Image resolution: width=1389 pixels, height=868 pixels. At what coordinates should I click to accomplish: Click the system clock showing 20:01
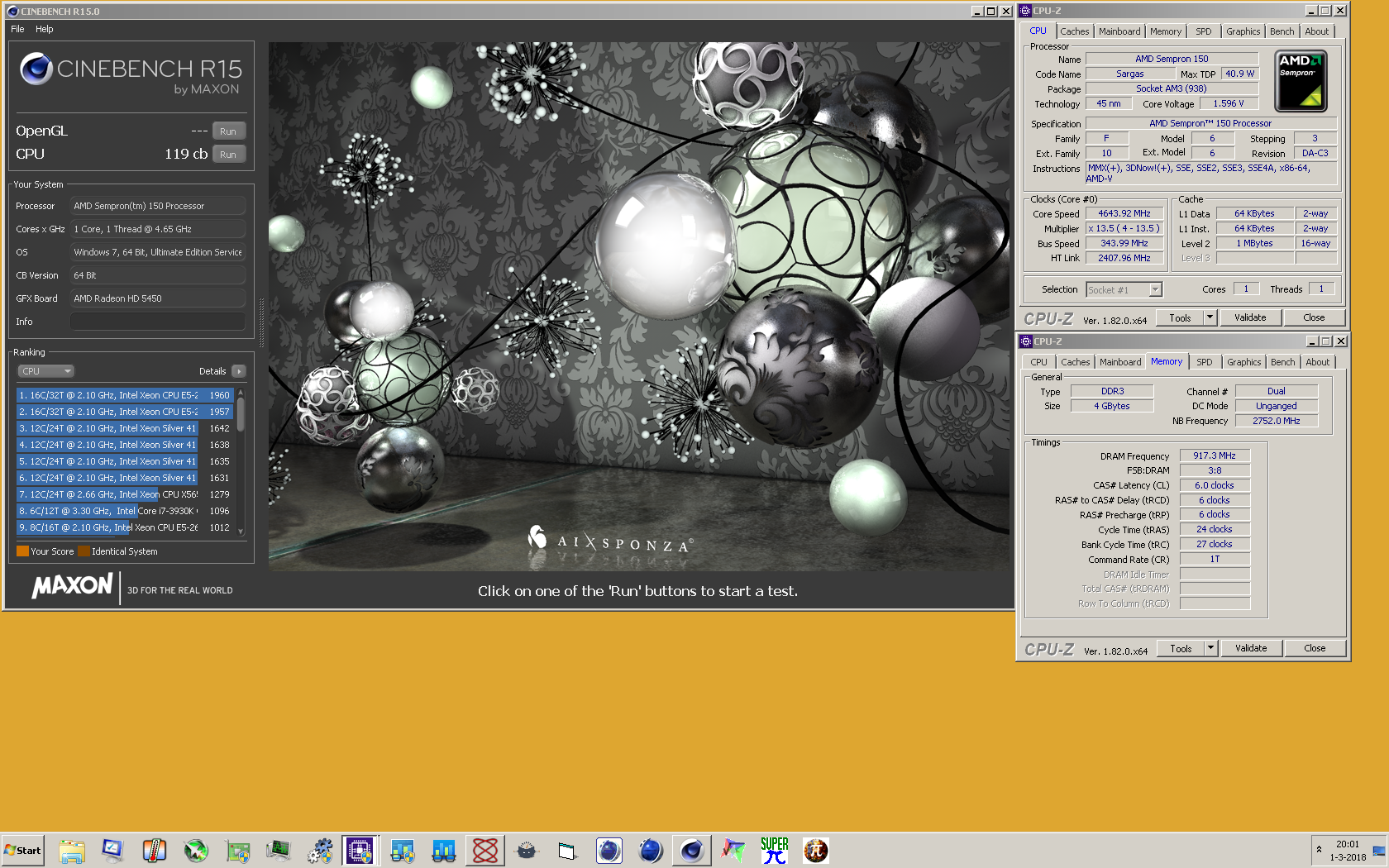[1348, 844]
